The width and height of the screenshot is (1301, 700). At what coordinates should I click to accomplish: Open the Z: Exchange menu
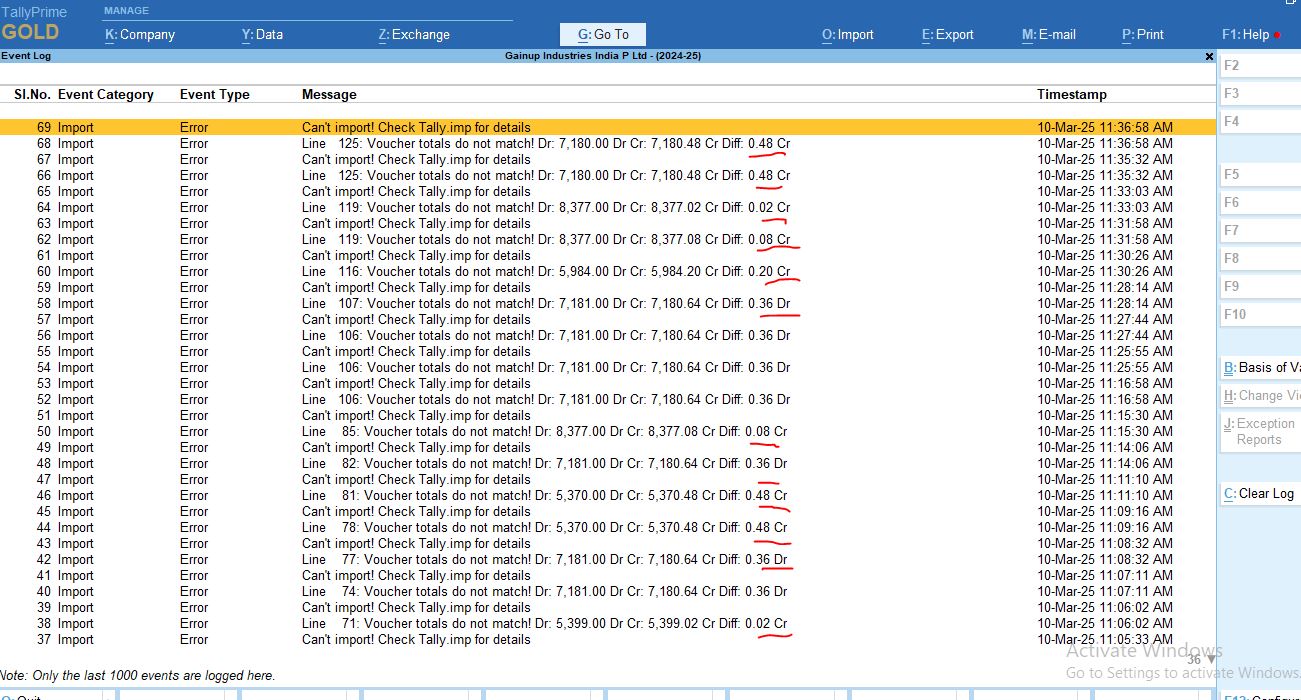click(x=414, y=34)
